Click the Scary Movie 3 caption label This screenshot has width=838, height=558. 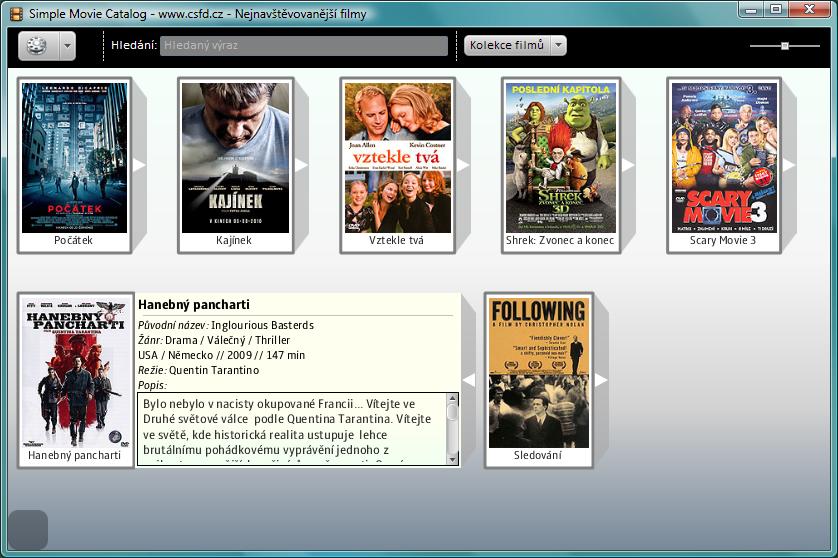[x=723, y=241]
